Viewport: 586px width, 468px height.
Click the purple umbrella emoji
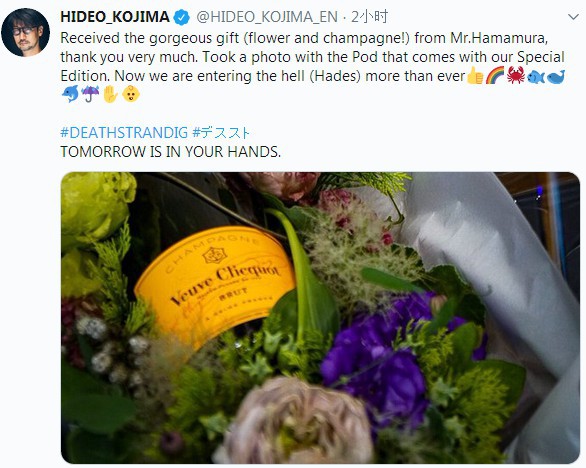(x=90, y=94)
